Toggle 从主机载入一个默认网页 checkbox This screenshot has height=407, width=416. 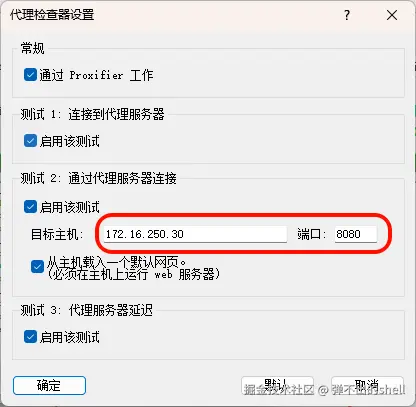[x=37, y=267]
